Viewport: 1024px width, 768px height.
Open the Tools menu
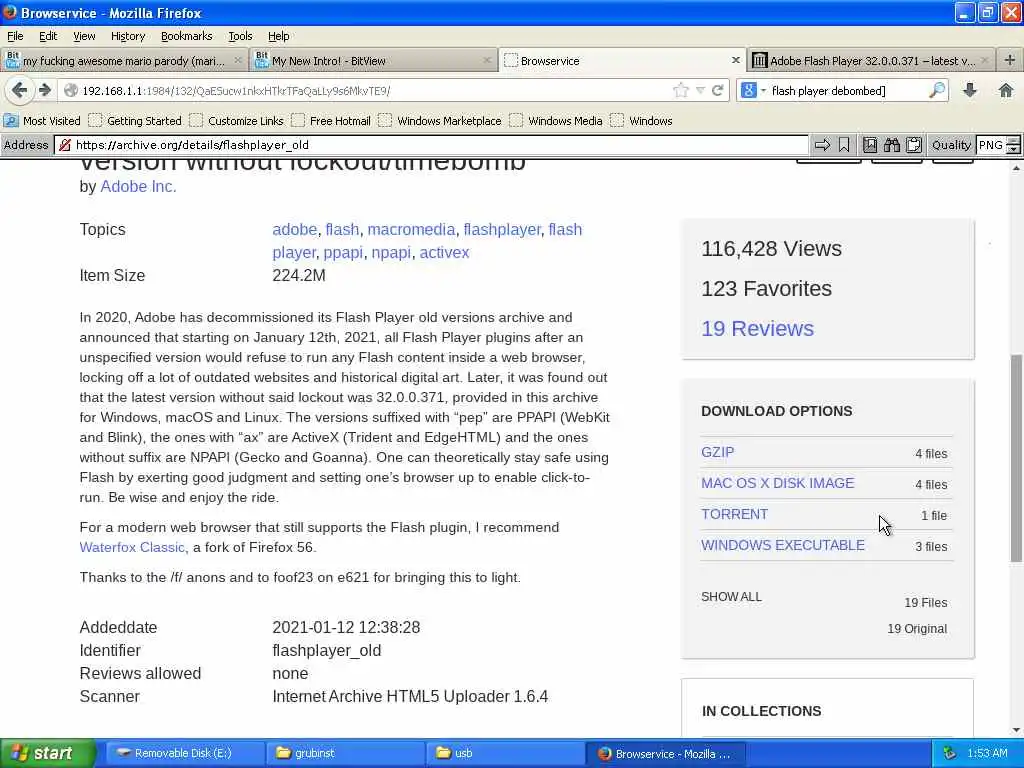pos(240,36)
